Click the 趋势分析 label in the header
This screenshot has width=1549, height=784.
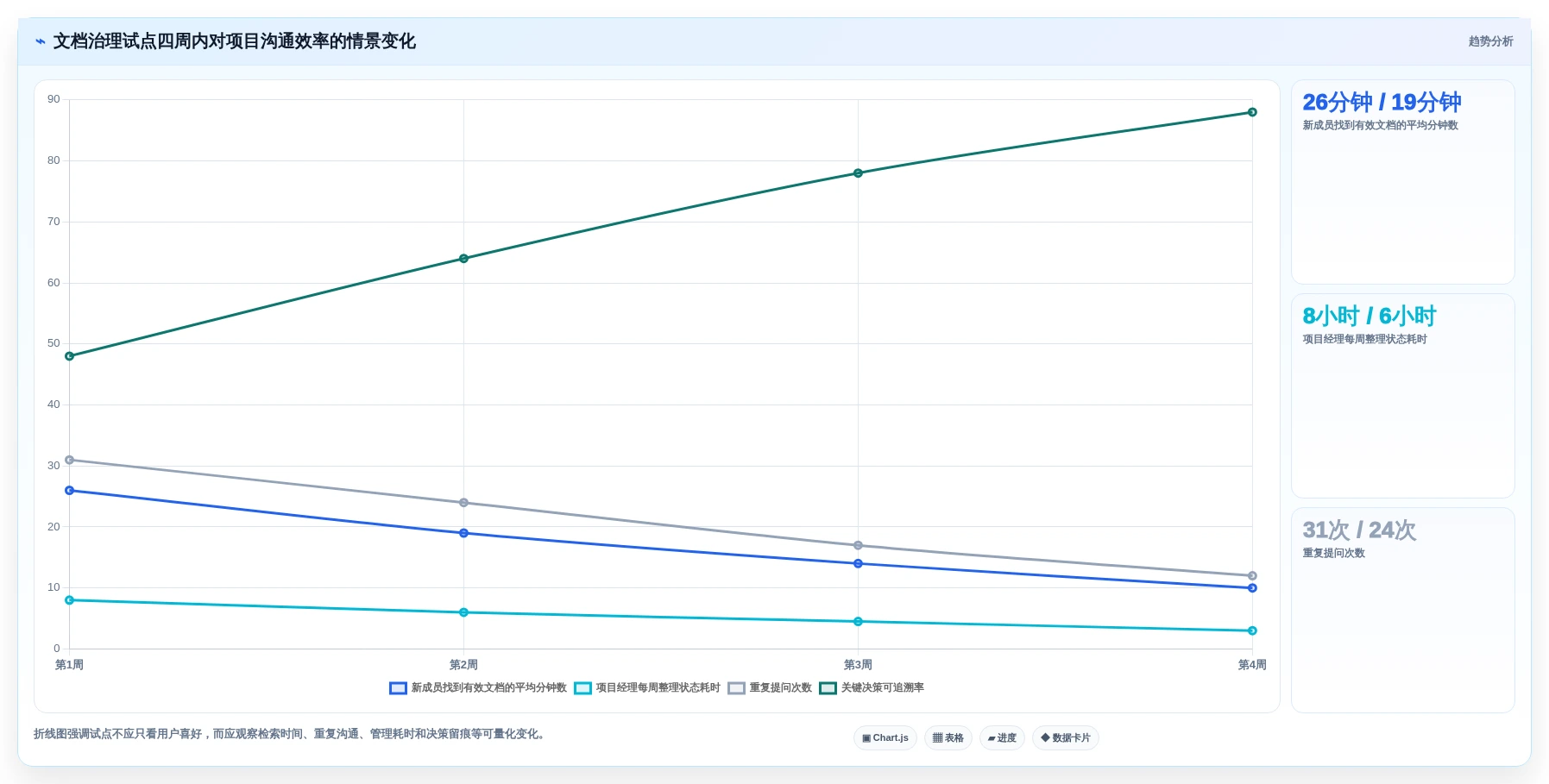1490,41
